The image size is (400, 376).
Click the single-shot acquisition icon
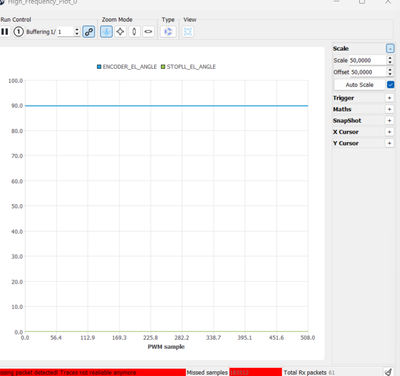pyautogui.click(x=18, y=32)
